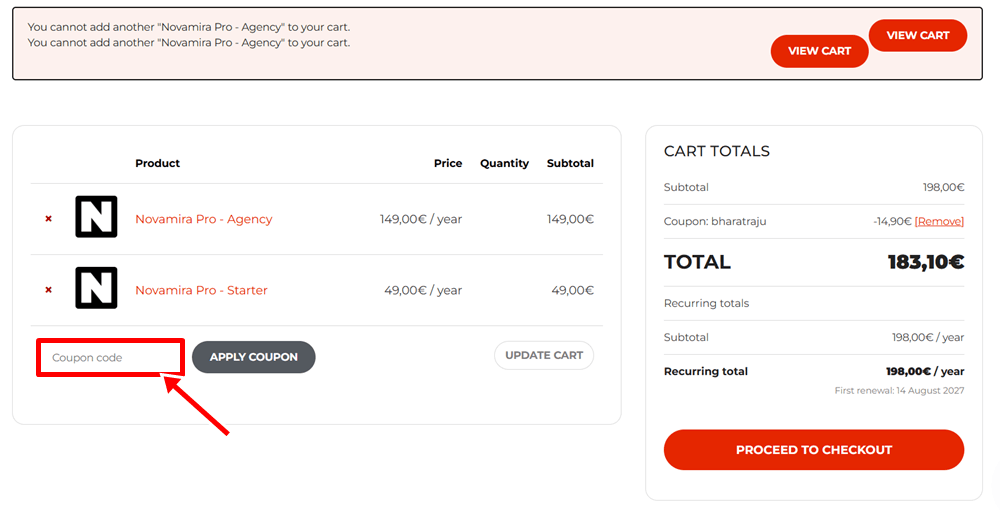Viewport: 1000px width, 510px height.
Task: Select the Starter subtotal 49,00€
Action: pyautogui.click(x=573, y=290)
